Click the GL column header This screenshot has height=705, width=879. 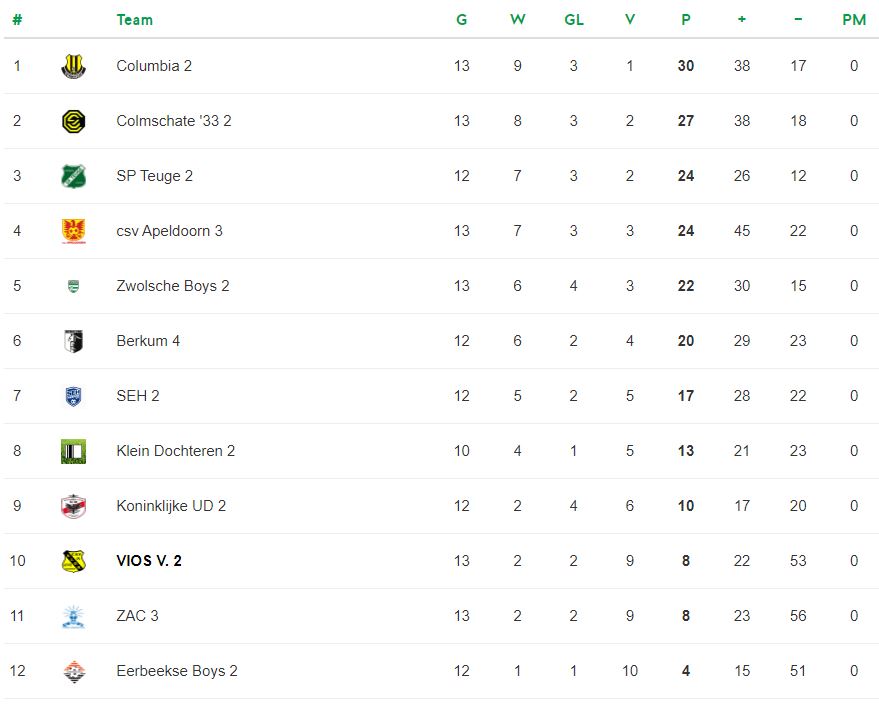(573, 20)
